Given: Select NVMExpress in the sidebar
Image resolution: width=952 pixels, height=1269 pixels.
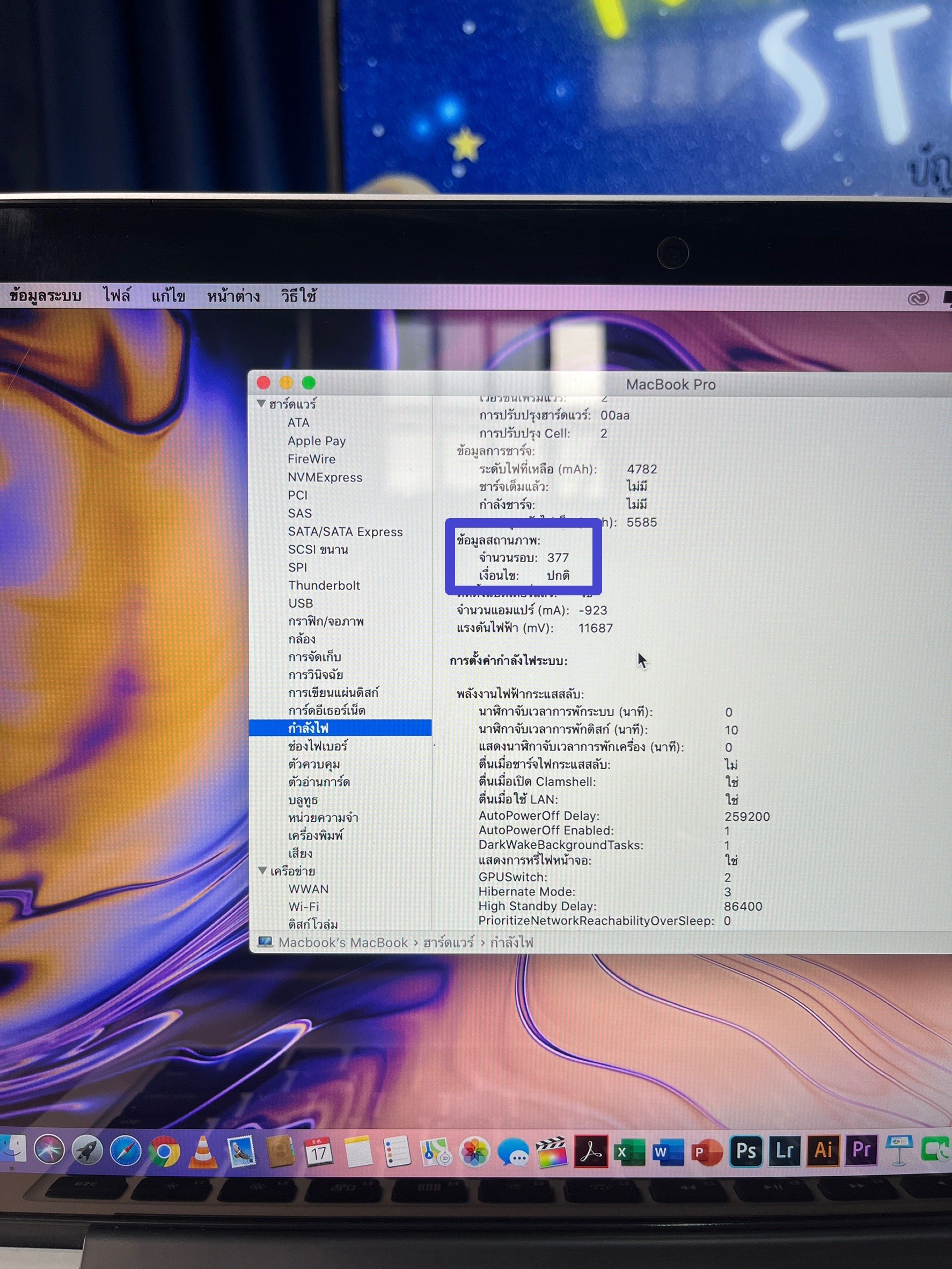Looking at the screenshot, I should tap(325, 477).
